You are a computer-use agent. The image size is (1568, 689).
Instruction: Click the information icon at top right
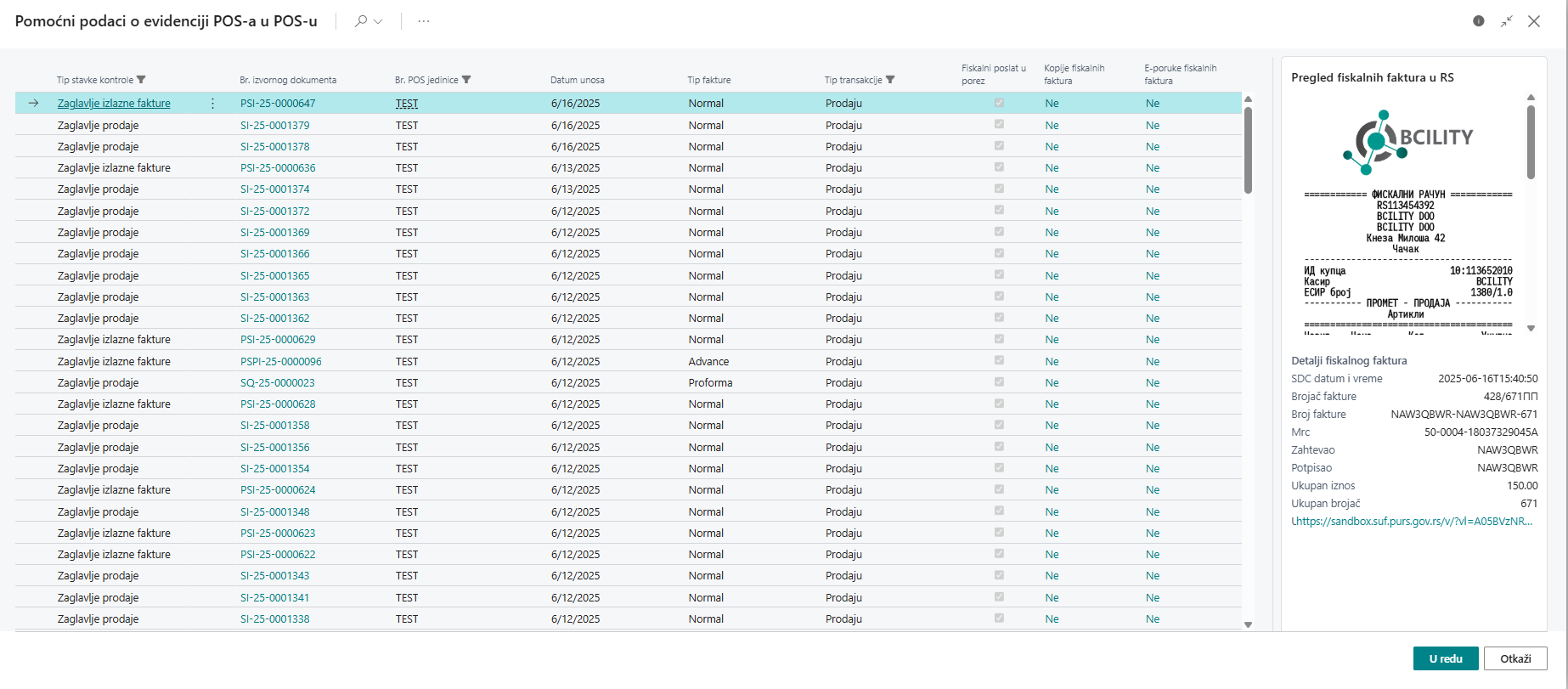coord(1479,21)
